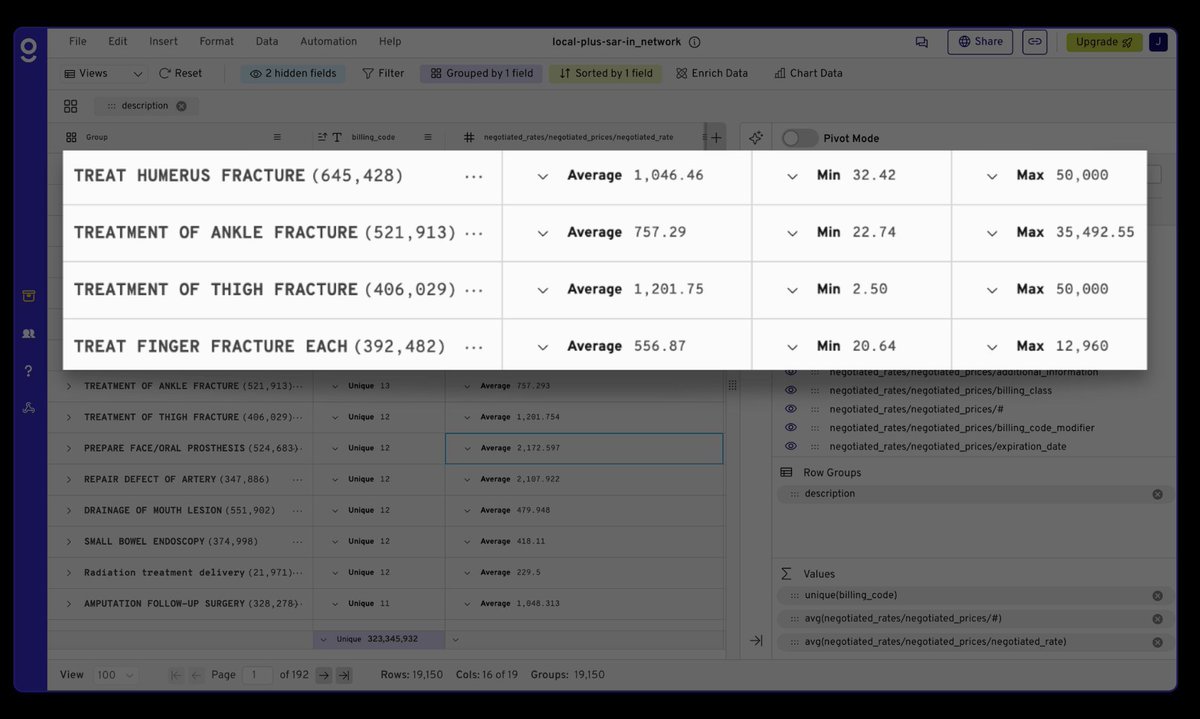Open Sorted by 1 field settings
Viewport: 1200px width, 719px height.
click(605, 73)
